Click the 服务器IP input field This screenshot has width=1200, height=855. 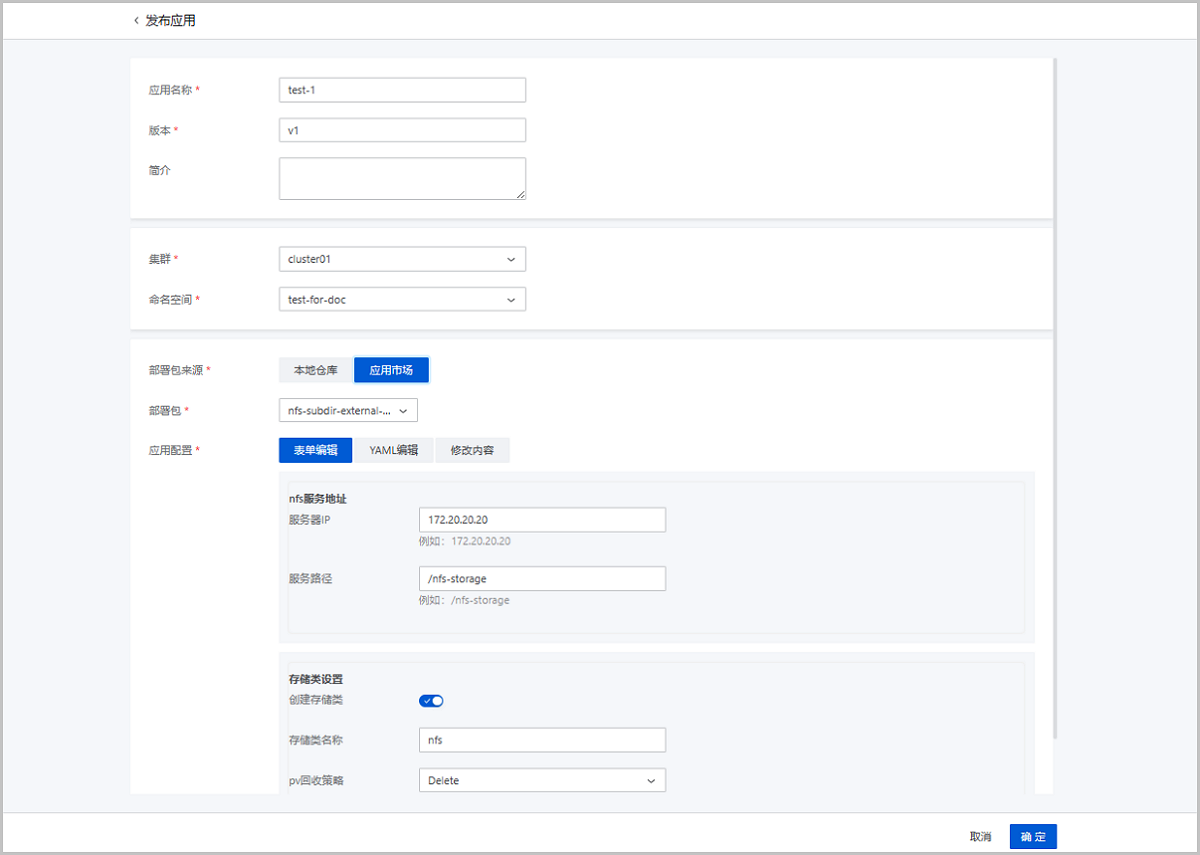coord(542,520)
